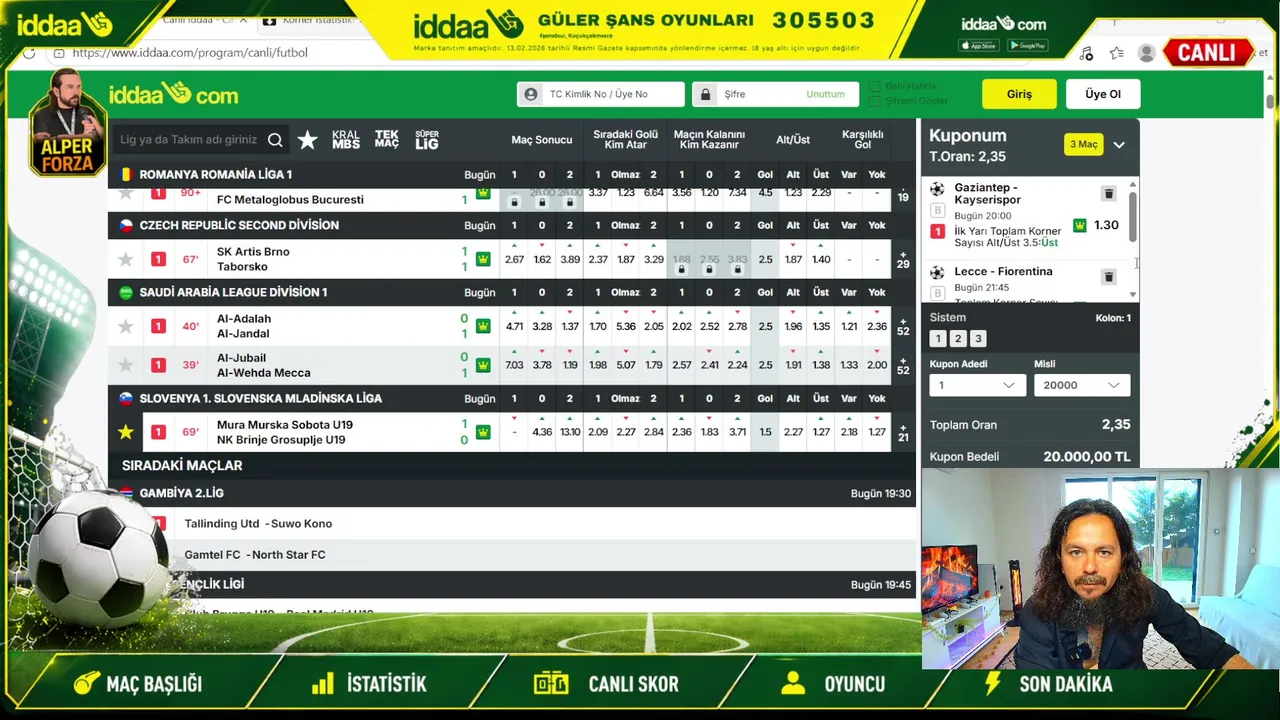The image size is (1280, 720).
Task: Delete Gaziantep - Kayserispor from coupon
Action: pos(1109,194)
